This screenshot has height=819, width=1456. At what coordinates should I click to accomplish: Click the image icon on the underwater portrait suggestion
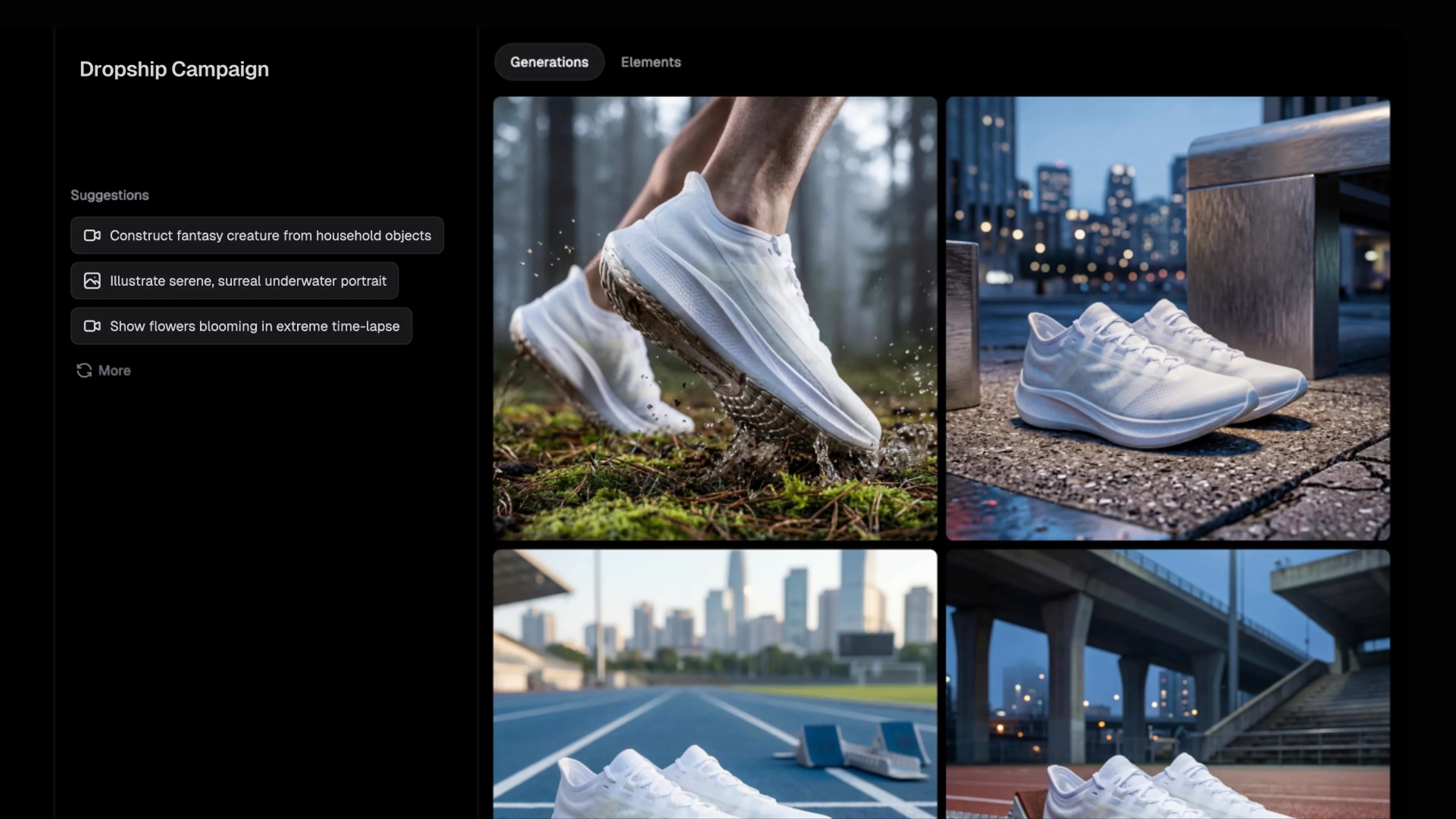(92, 281)
